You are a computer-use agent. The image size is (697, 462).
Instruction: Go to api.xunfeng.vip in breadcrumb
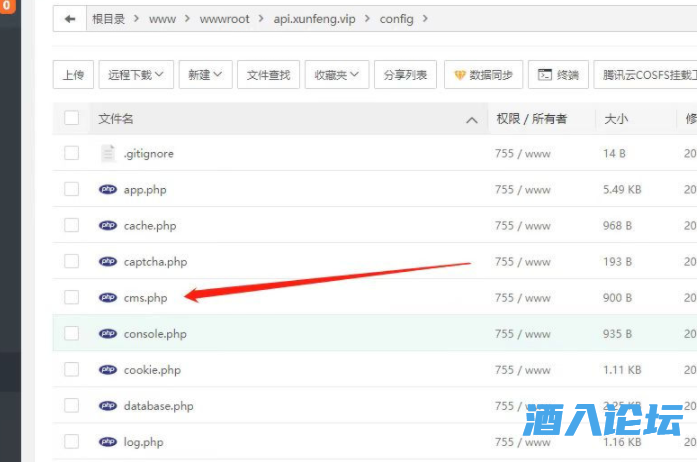click(x=314, y=19)
